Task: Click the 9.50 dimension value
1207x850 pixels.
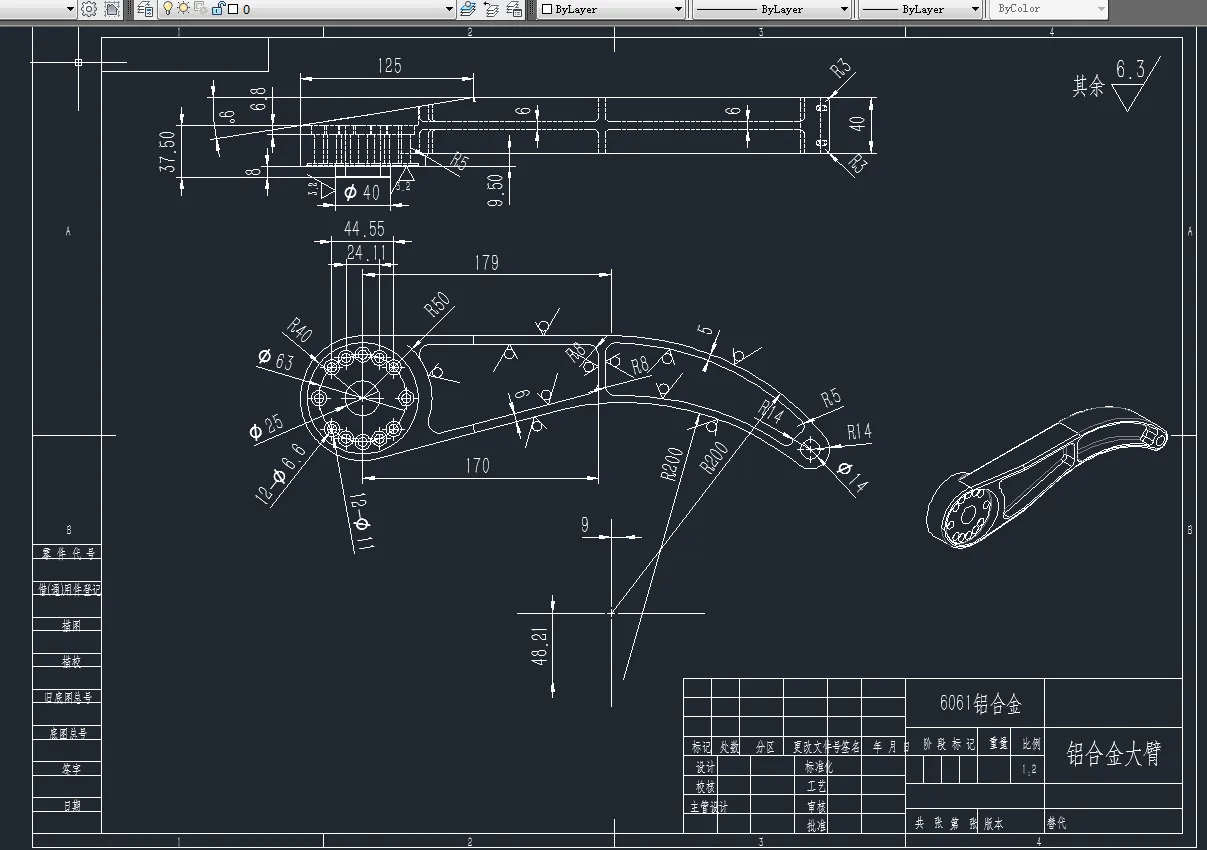Action: coord(494,188)
